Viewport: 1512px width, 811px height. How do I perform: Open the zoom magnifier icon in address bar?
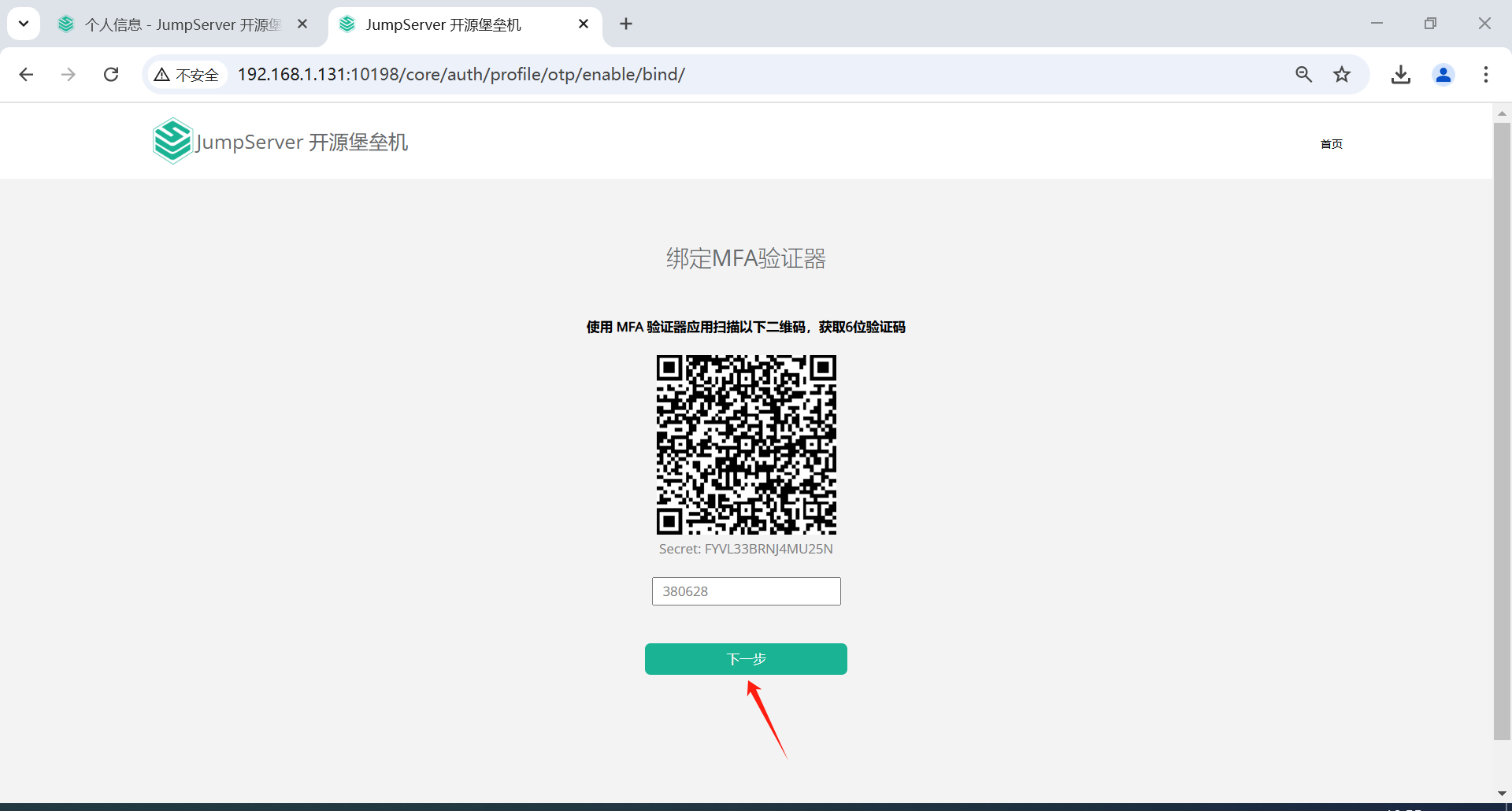point(1304,74)
